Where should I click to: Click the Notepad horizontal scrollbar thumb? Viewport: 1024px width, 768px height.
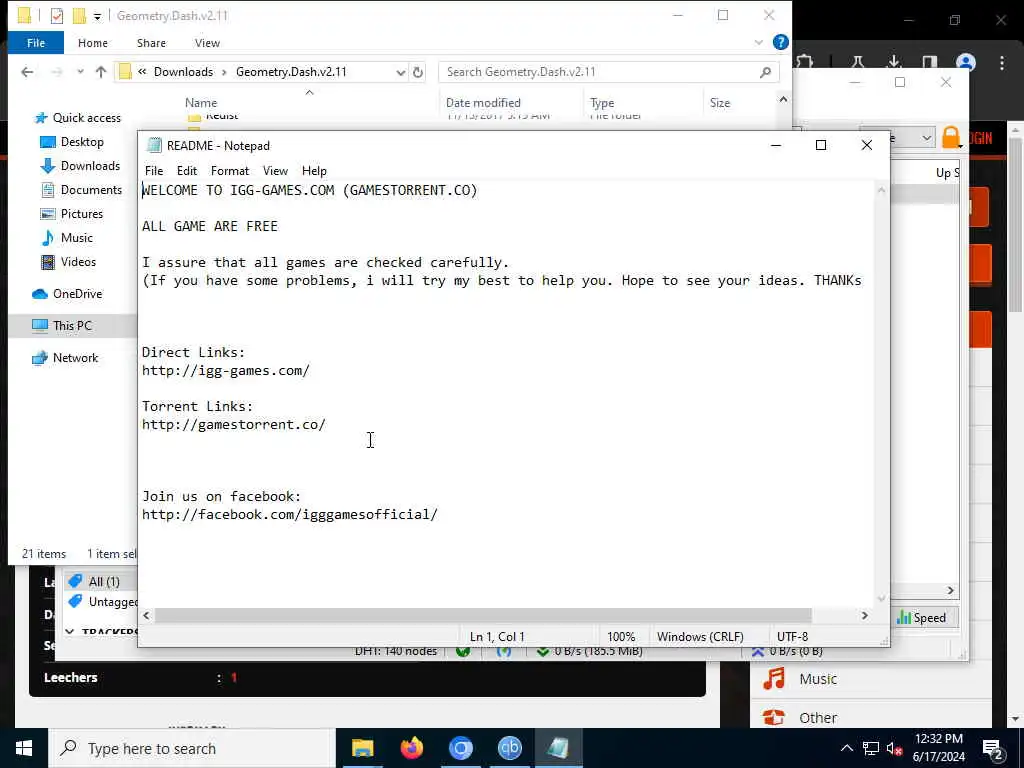[x=483, y=615]
